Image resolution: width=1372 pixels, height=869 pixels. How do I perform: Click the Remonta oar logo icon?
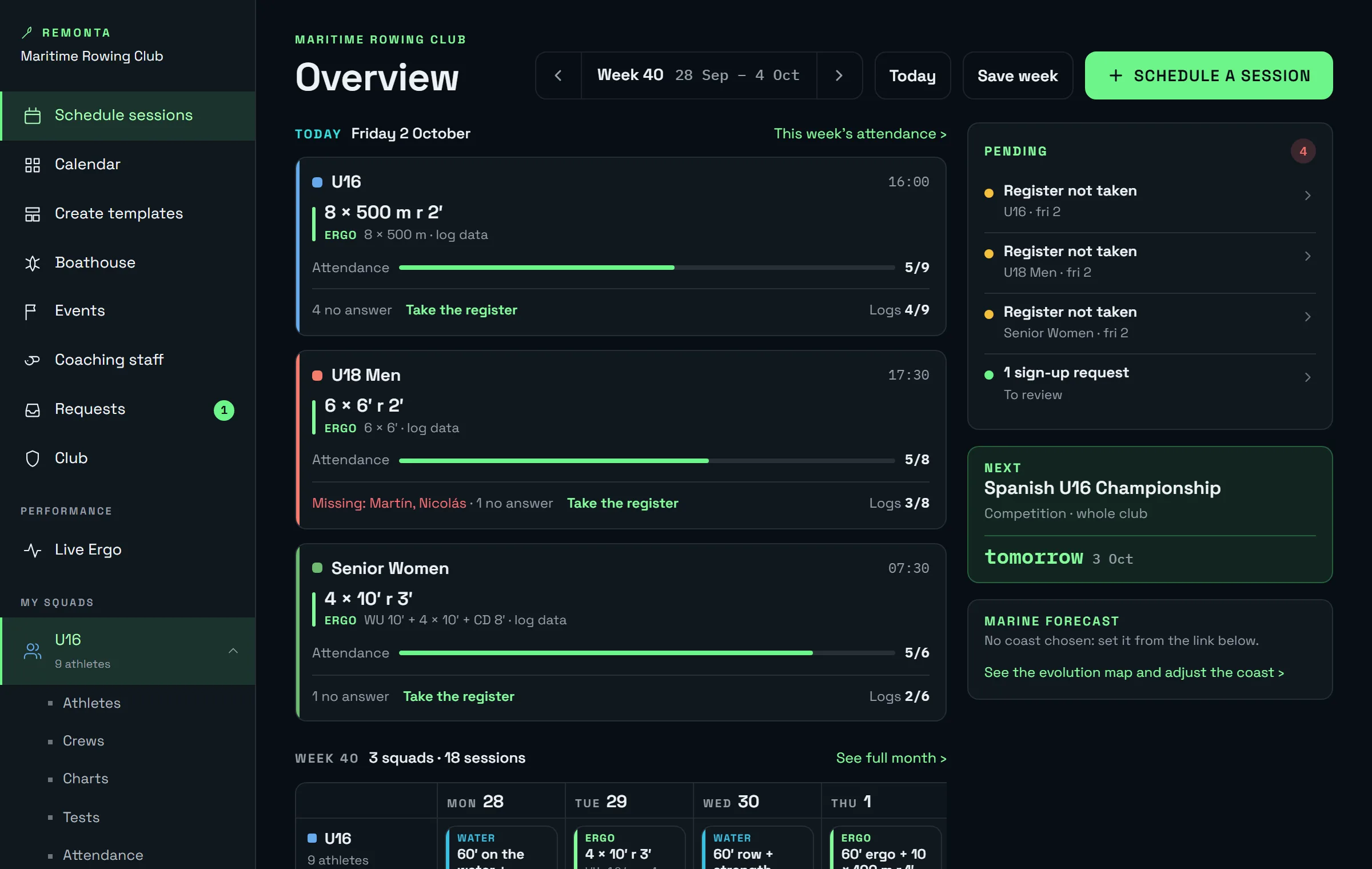[x=26, y=33]
